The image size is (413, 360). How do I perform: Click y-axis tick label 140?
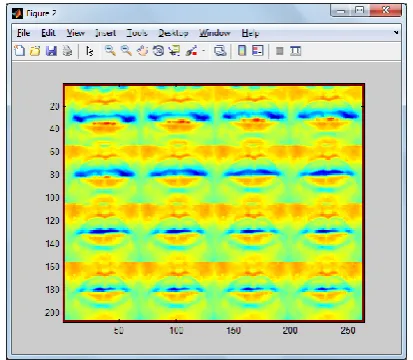(x=53, y=244)
